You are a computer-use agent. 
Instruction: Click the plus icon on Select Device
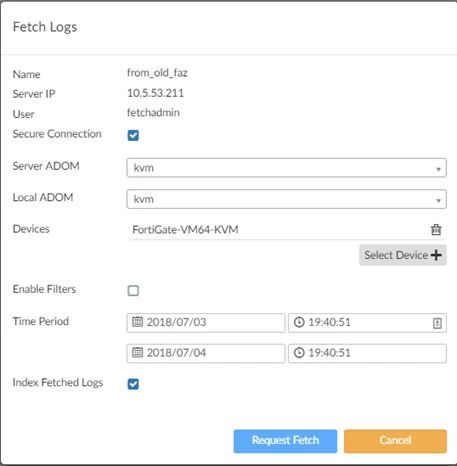436,255
